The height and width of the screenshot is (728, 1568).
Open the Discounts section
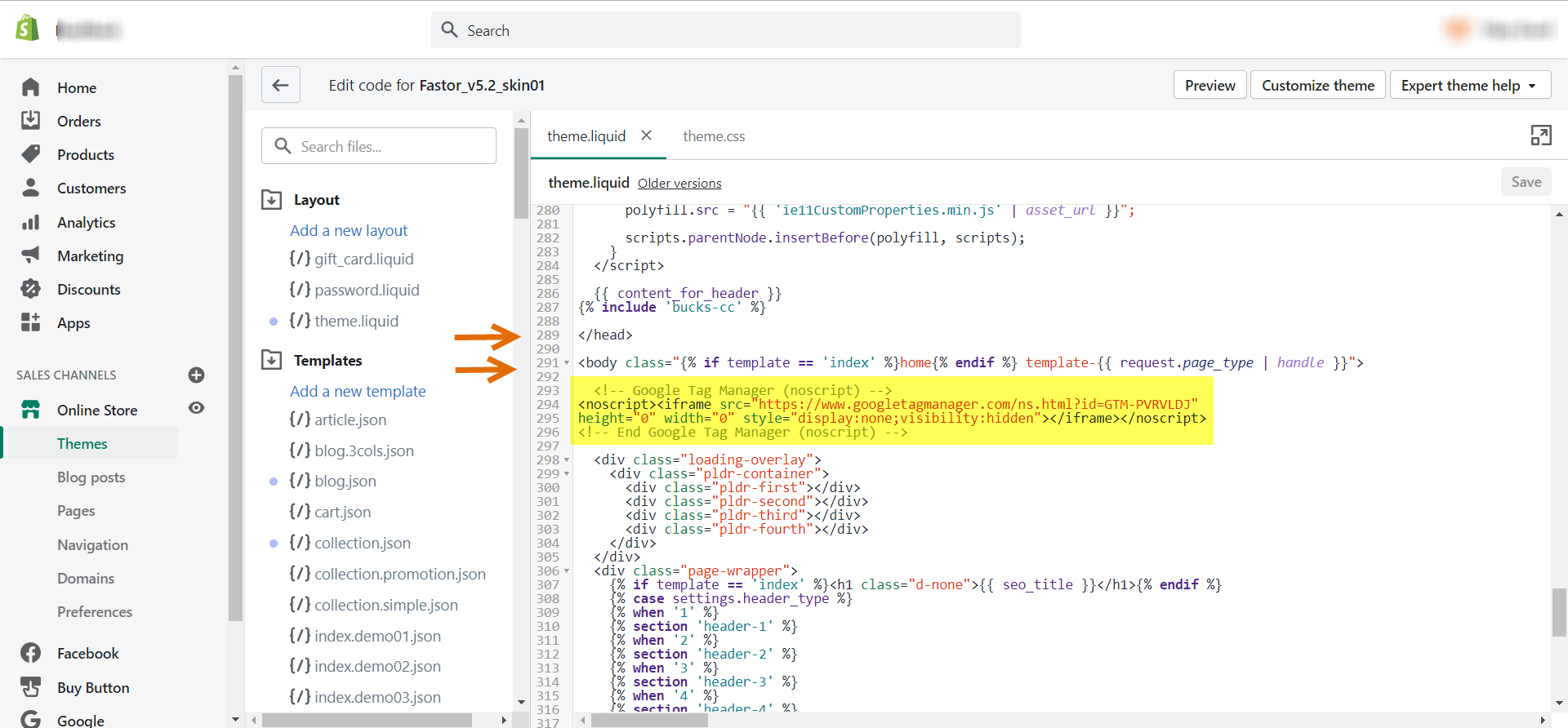pos(88,290)
